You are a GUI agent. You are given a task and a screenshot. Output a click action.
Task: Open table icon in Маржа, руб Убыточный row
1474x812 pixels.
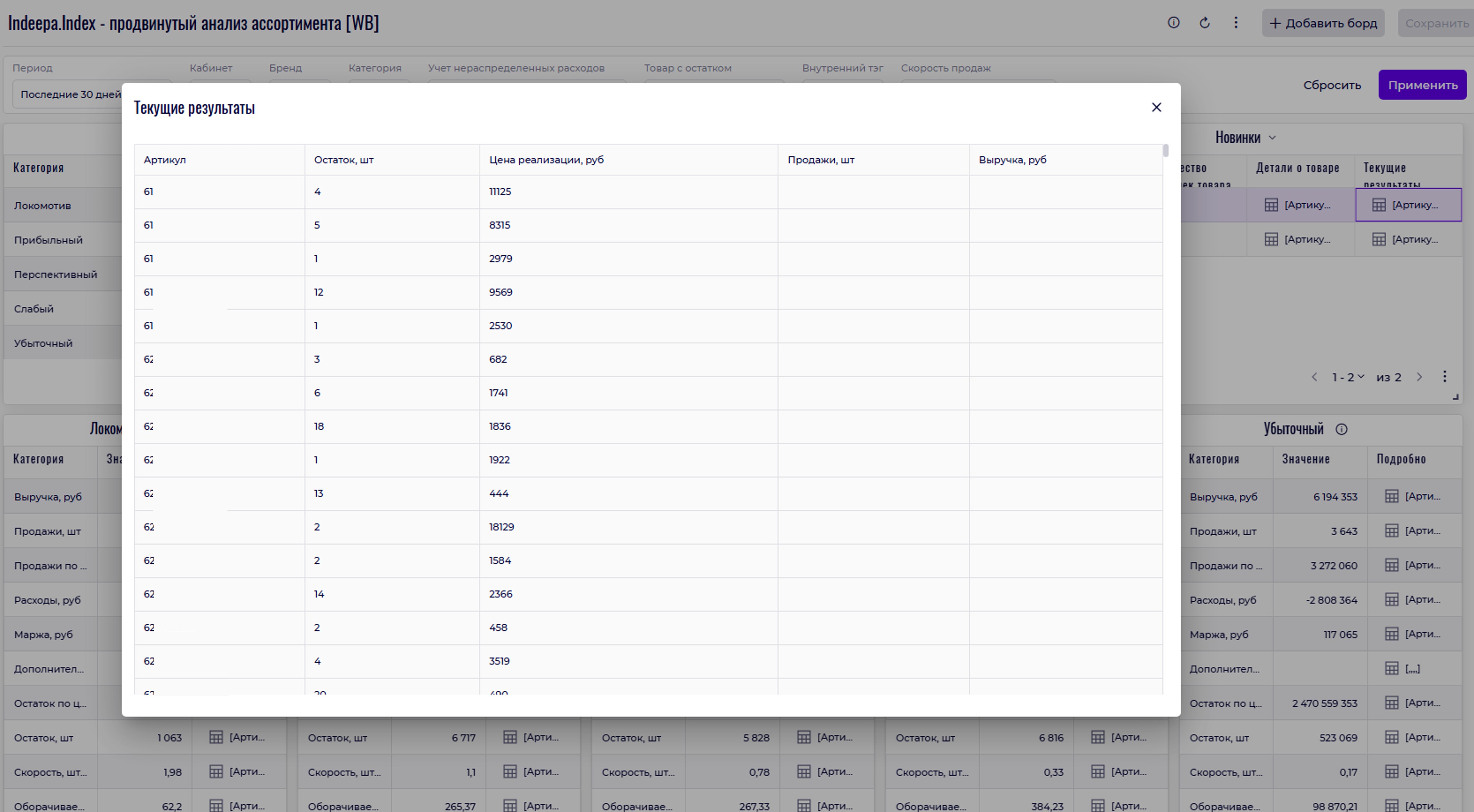pos(1392,634)
